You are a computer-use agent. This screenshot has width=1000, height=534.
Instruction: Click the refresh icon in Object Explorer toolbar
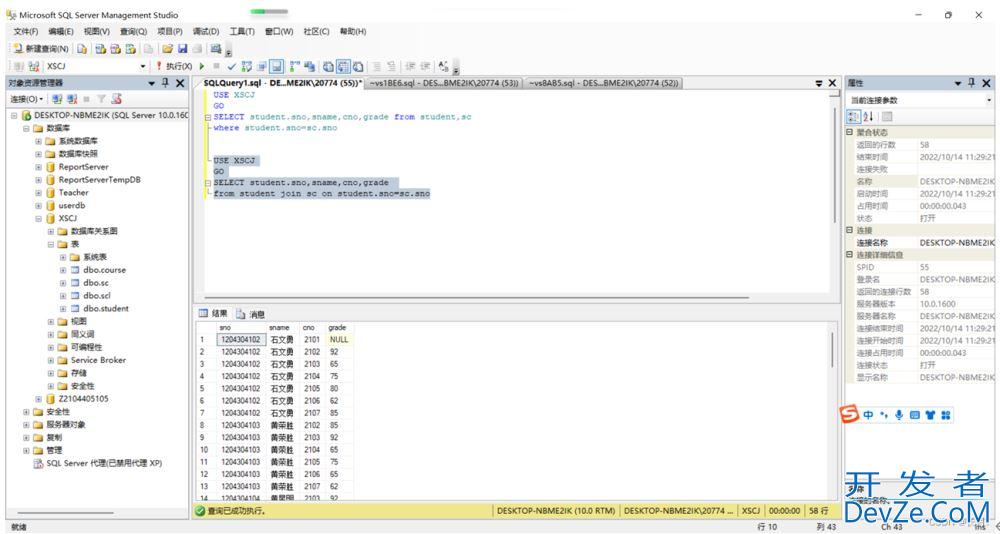tap(116, 99)
